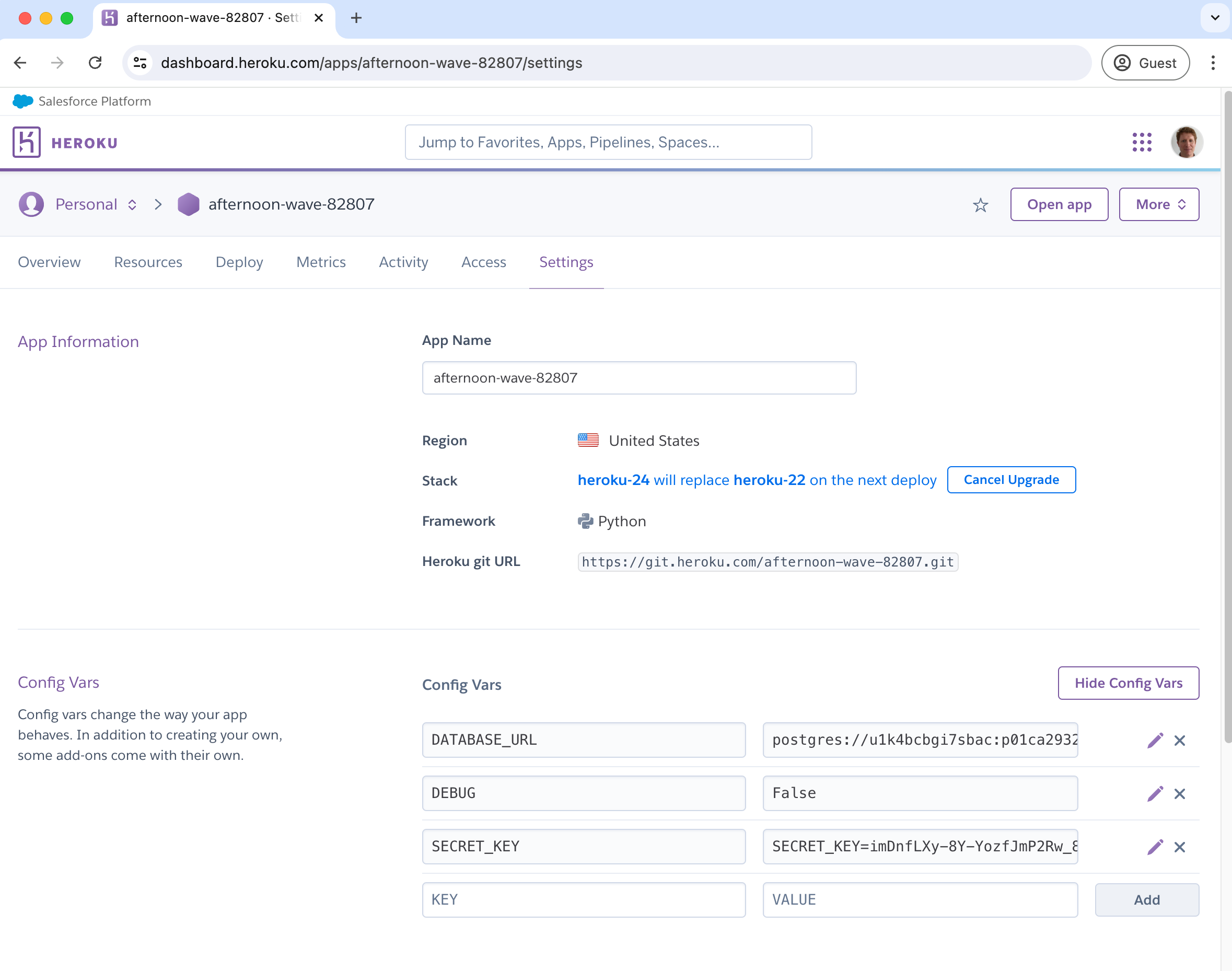This screenshot has height=971, width=1232.
Task: Click the Heroku git URL text
Action: [768, 562]
